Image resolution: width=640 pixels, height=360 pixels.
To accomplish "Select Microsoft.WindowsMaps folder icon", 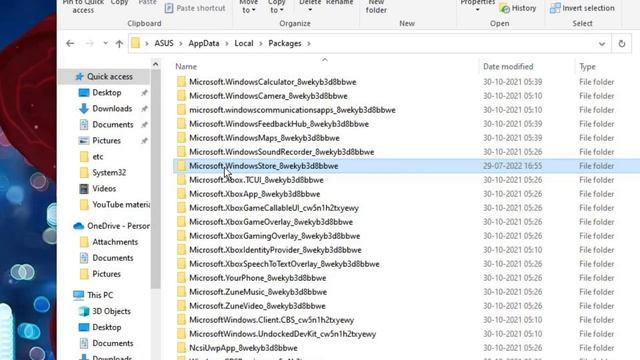I will [x=181, y=138].
